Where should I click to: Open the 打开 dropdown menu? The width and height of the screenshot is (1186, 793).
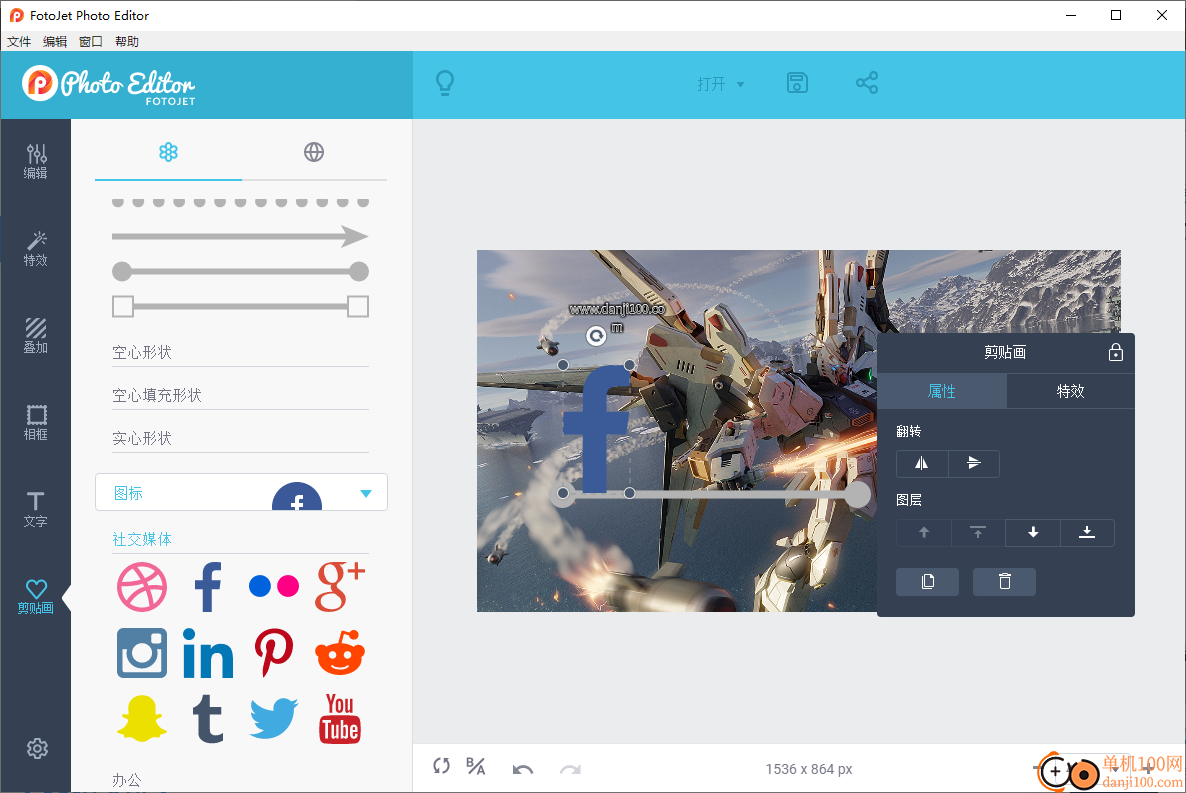coord(720,83)
